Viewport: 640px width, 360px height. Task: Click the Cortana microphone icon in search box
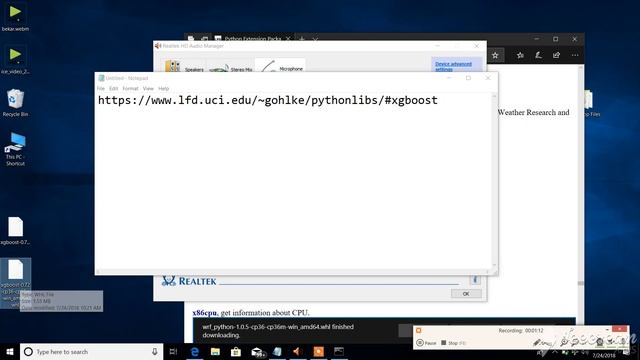pos(155,351)
